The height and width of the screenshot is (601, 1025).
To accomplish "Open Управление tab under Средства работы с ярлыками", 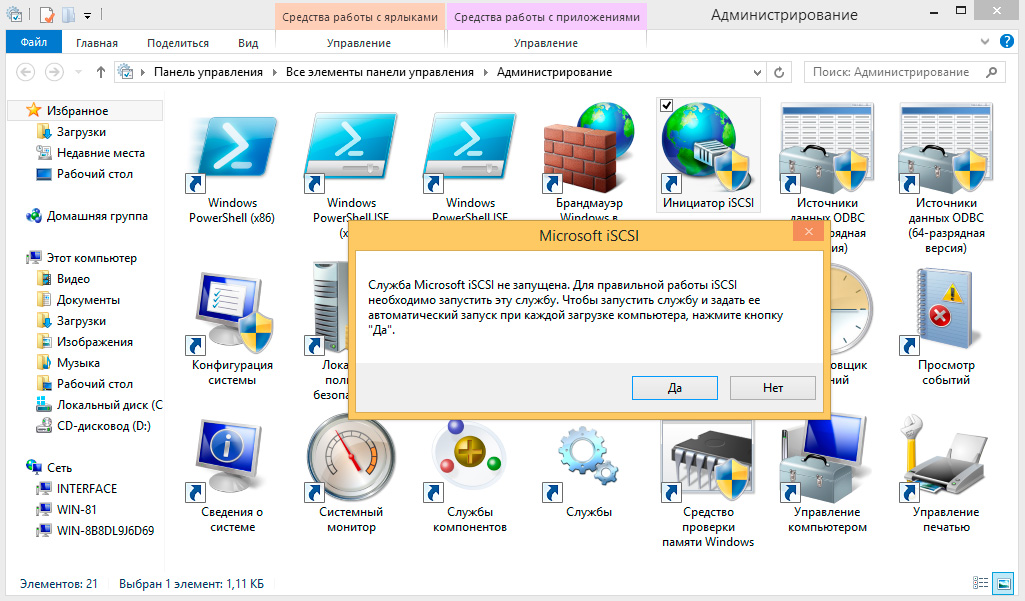I will point(358,43).
